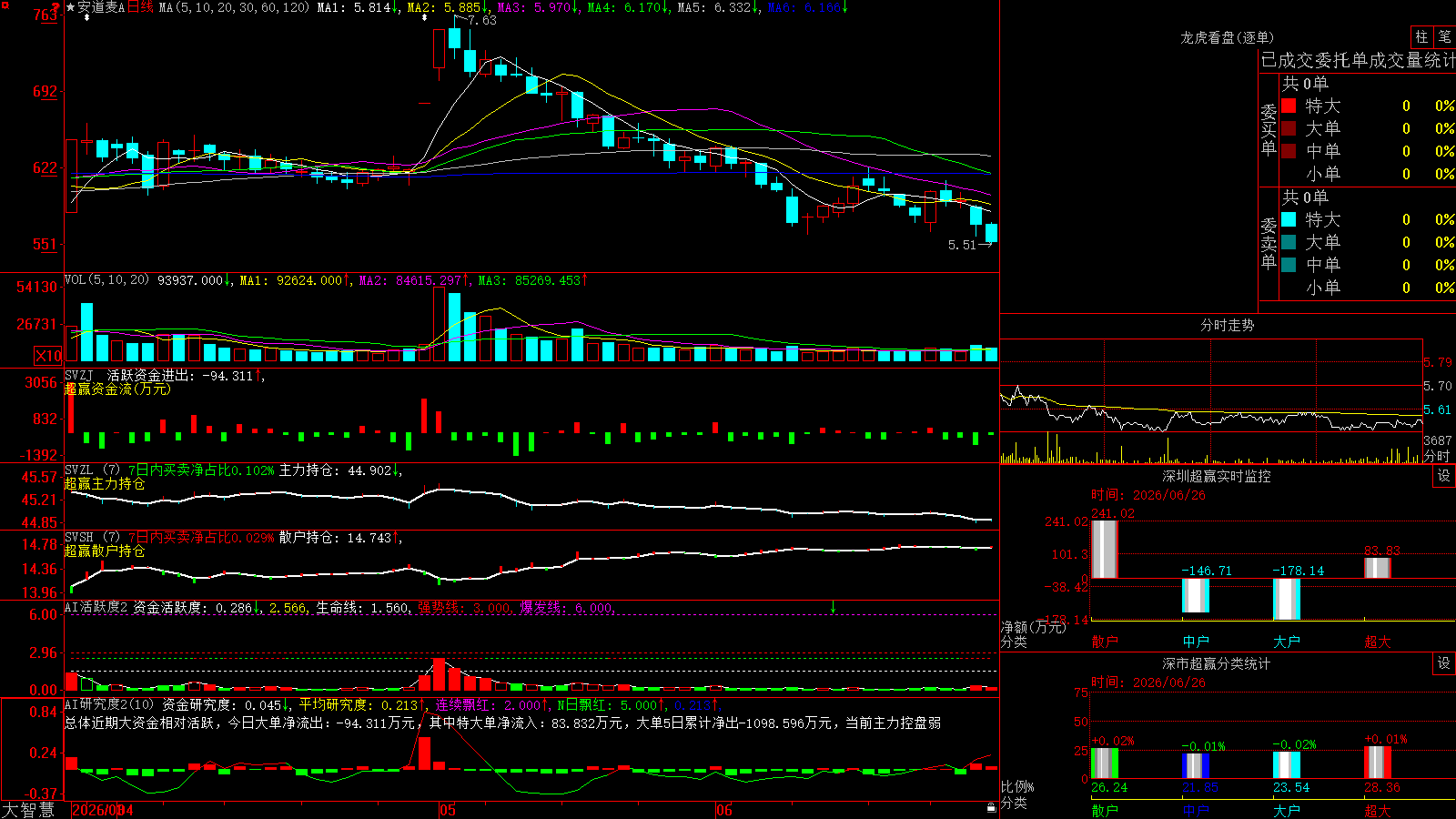Image resolution: width=1456 pixels, height=819 pixels.
Task: Click 超大 label under 深圳超赢实时监控 chart
Action: click(1378, 642)
